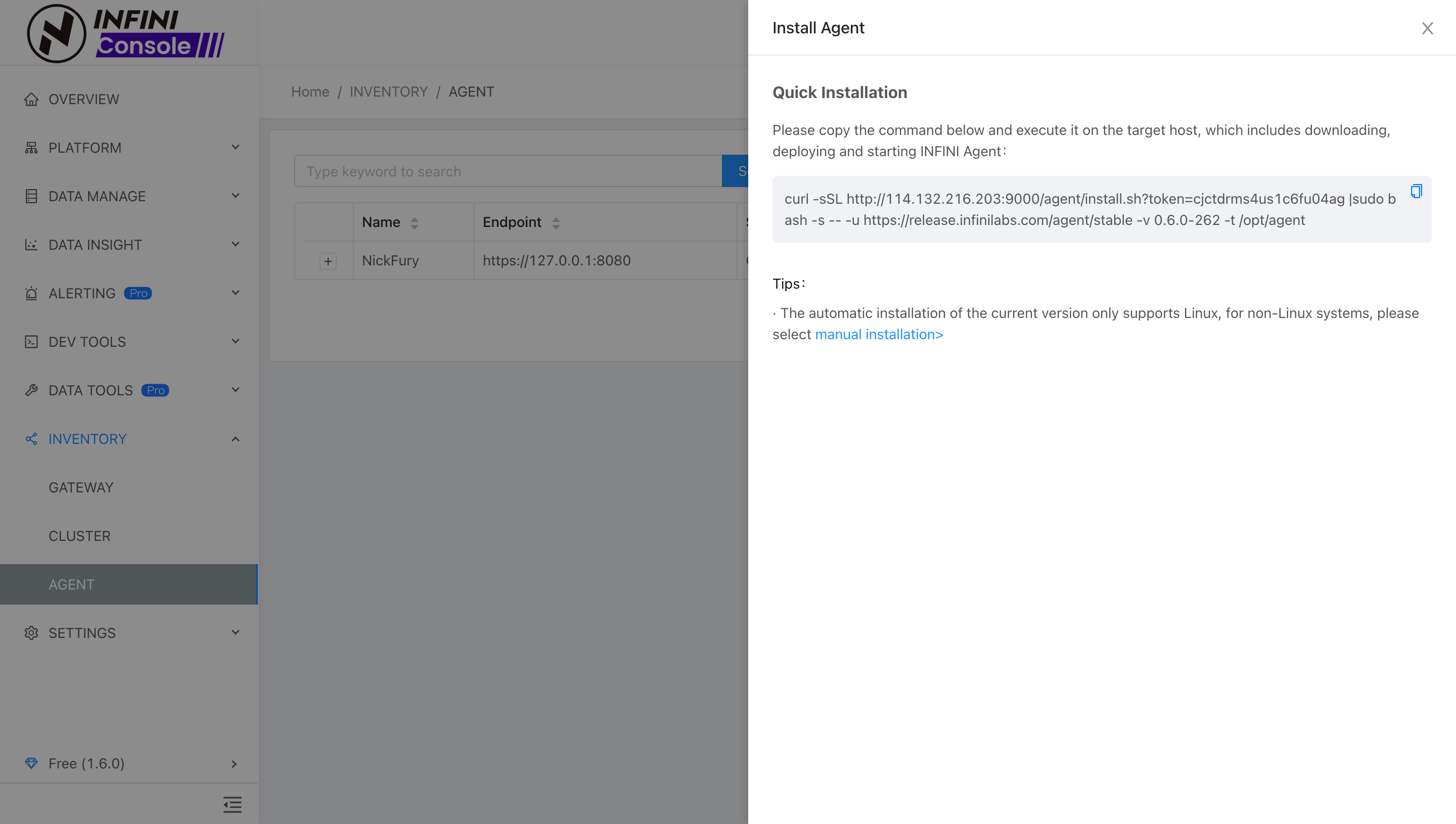Image resolution: width=1456 pixels, height=824 pixels.
Task: Expand the SETTINGS menu chevron
Action: [x=236, y=632]
